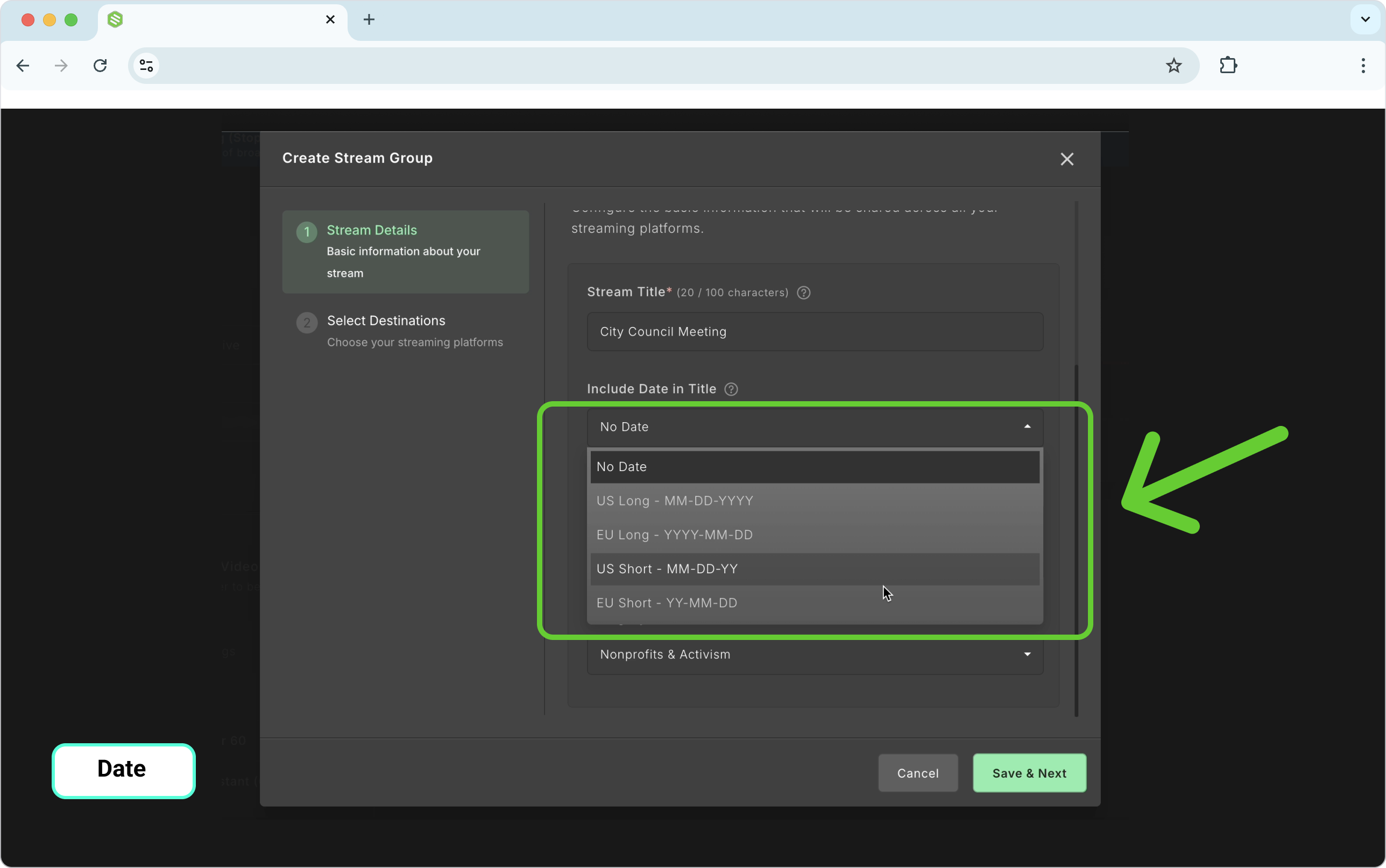Collapse the No Date dropdown
The width and height of the screenshot is (1386, 868).
pos(815,426)
